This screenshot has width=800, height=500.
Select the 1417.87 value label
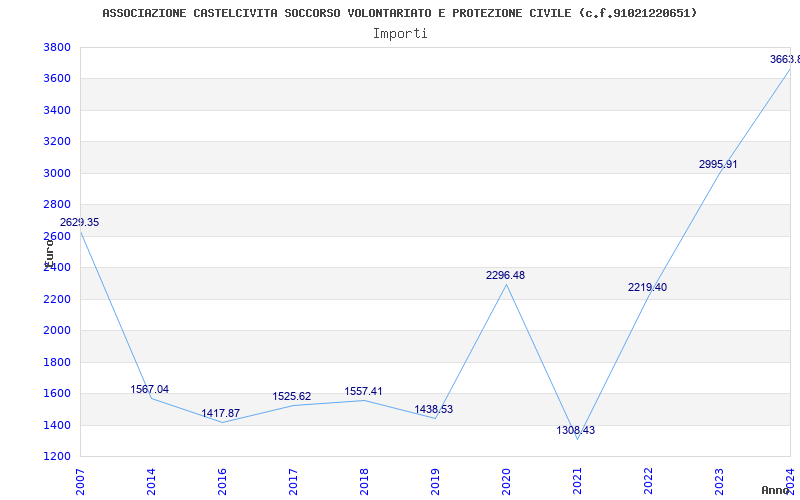(x=220, y=413)
